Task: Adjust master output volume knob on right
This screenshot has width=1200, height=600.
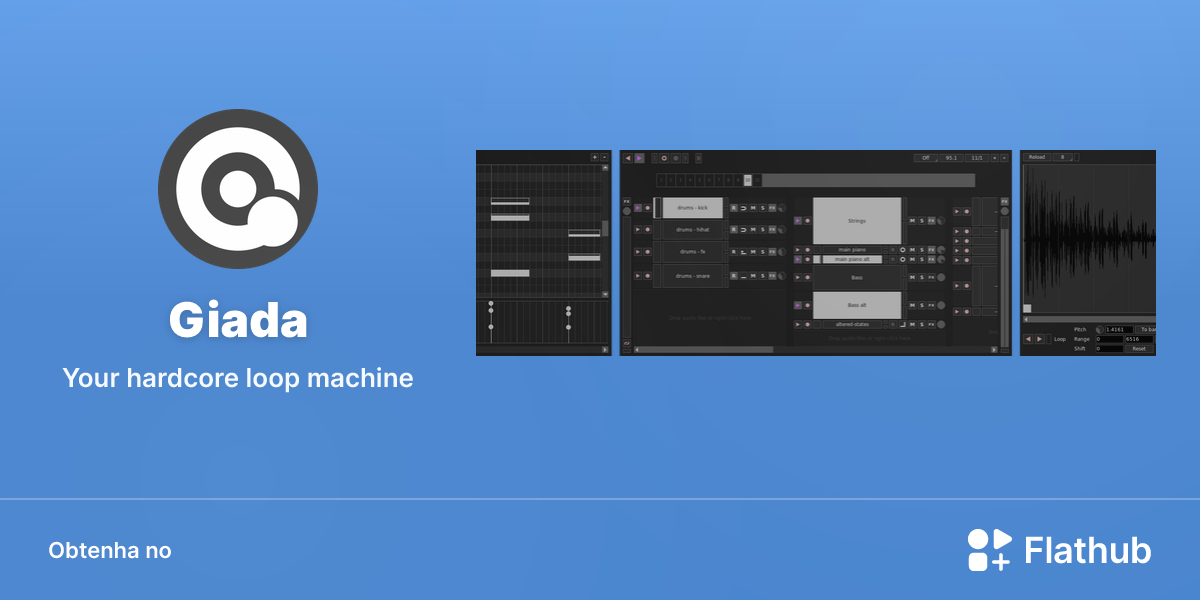Action: (x=1005, y=211)
